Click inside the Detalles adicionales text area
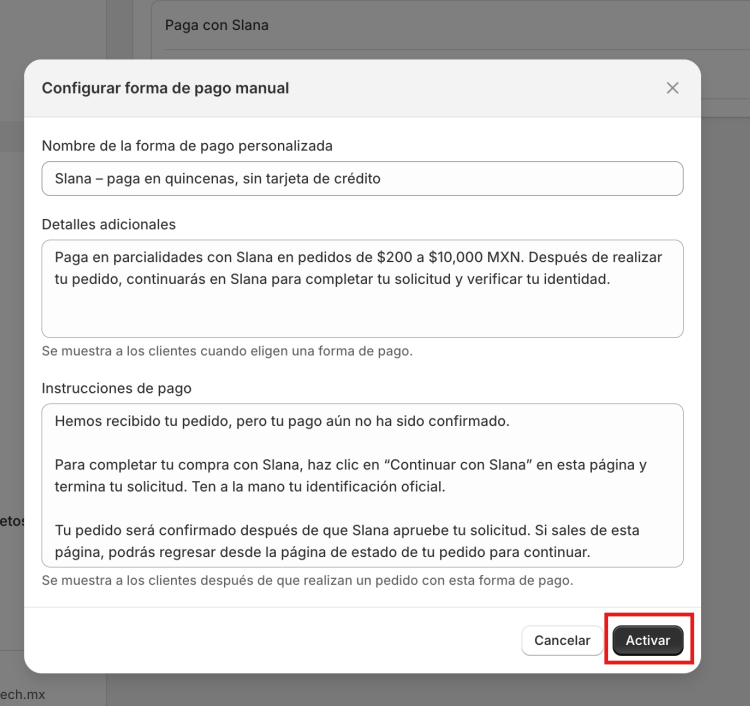Screen dimensions: 750x706 tap(362, 289)
